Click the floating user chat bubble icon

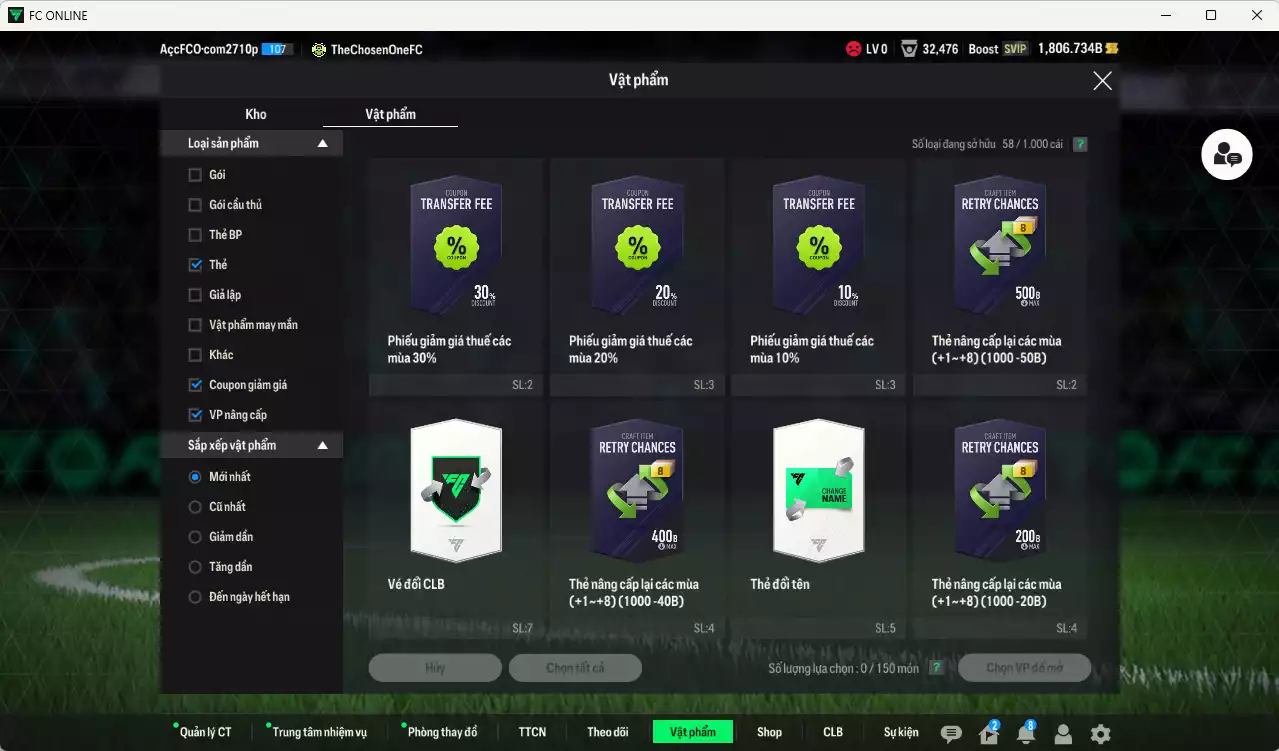(x=1226, y=155)
